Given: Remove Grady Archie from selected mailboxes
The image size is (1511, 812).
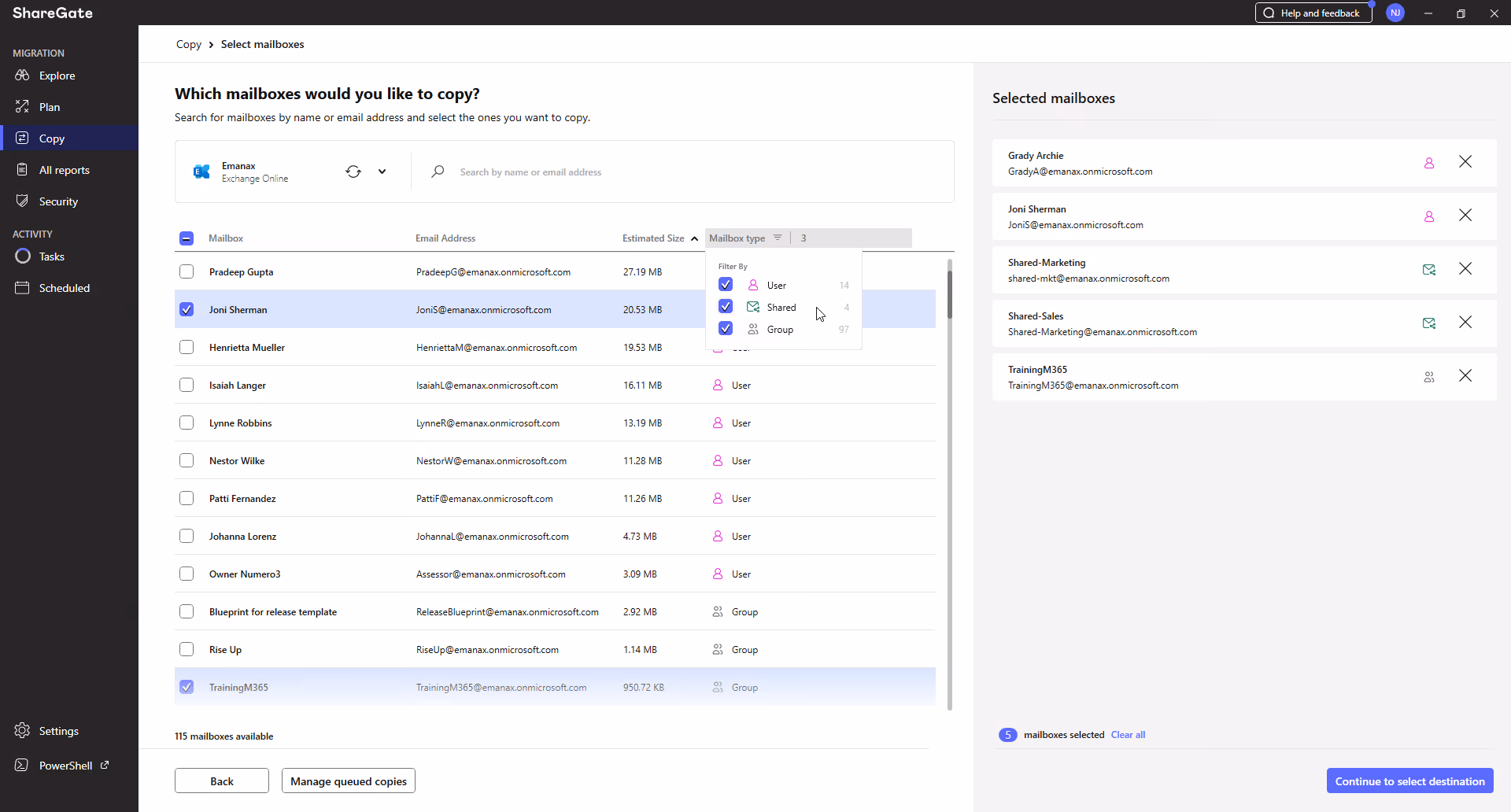Looking at the screenshot, I should (x=1465, y=161).
